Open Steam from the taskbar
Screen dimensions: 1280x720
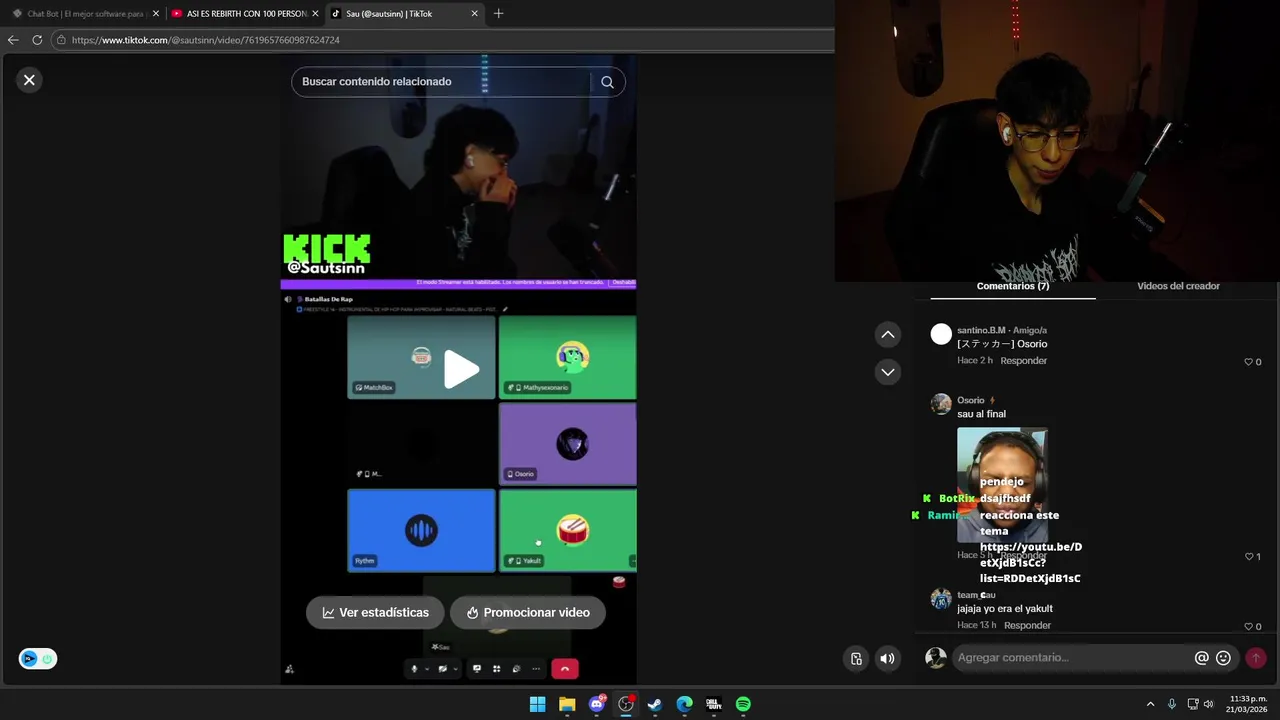click(x=655, y=704)
